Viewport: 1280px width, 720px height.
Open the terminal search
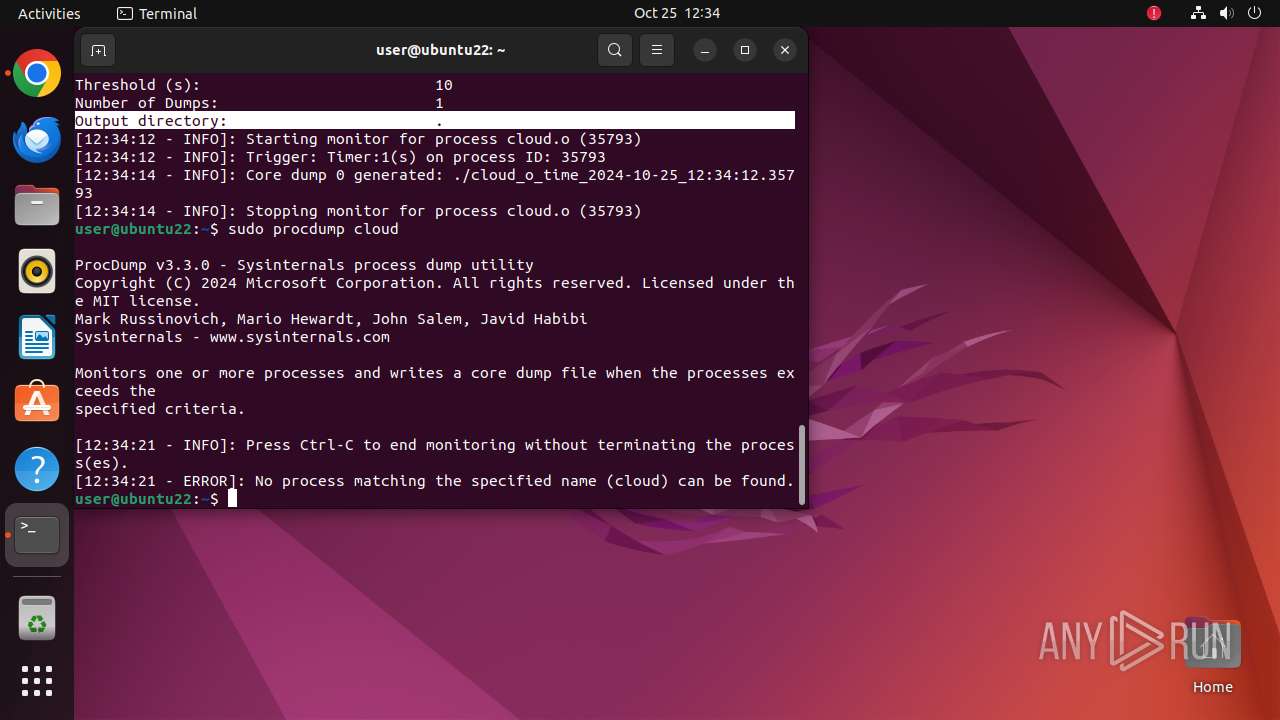615,50
